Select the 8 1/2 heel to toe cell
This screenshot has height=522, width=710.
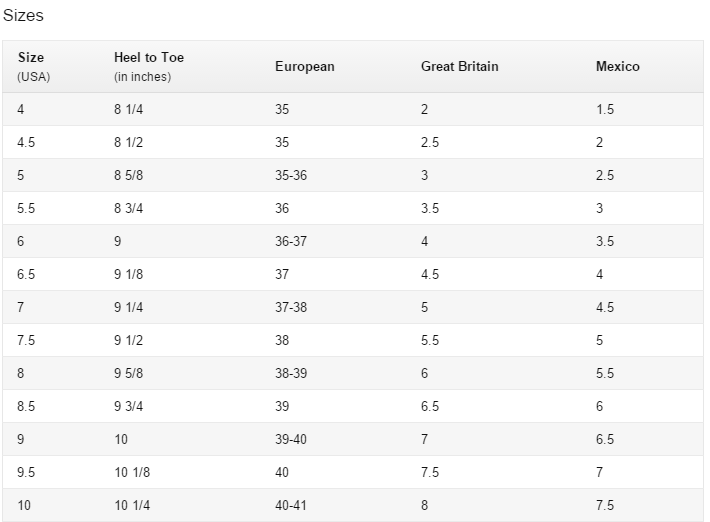128,143
